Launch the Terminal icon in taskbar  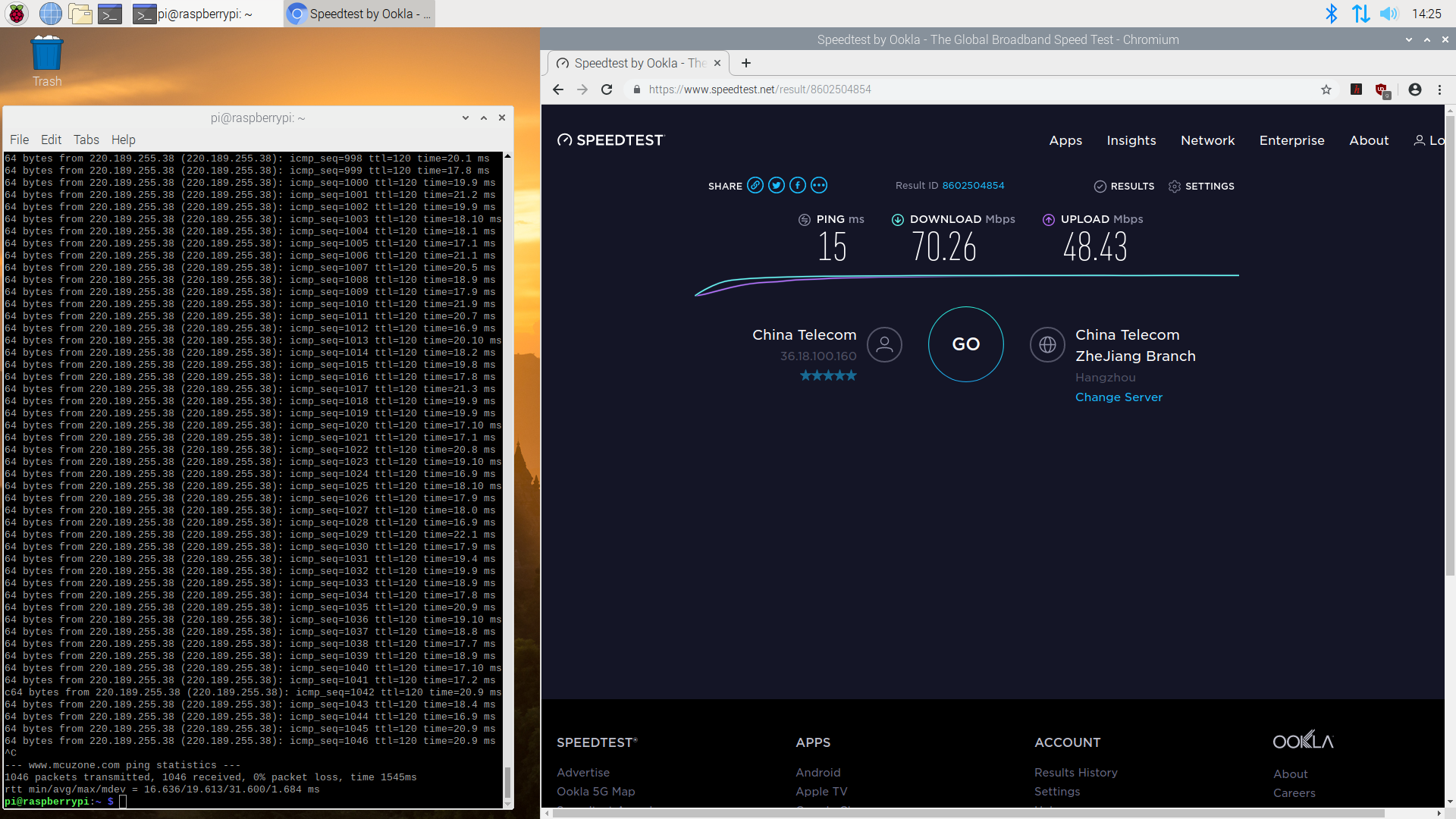[x=110, y=14]
